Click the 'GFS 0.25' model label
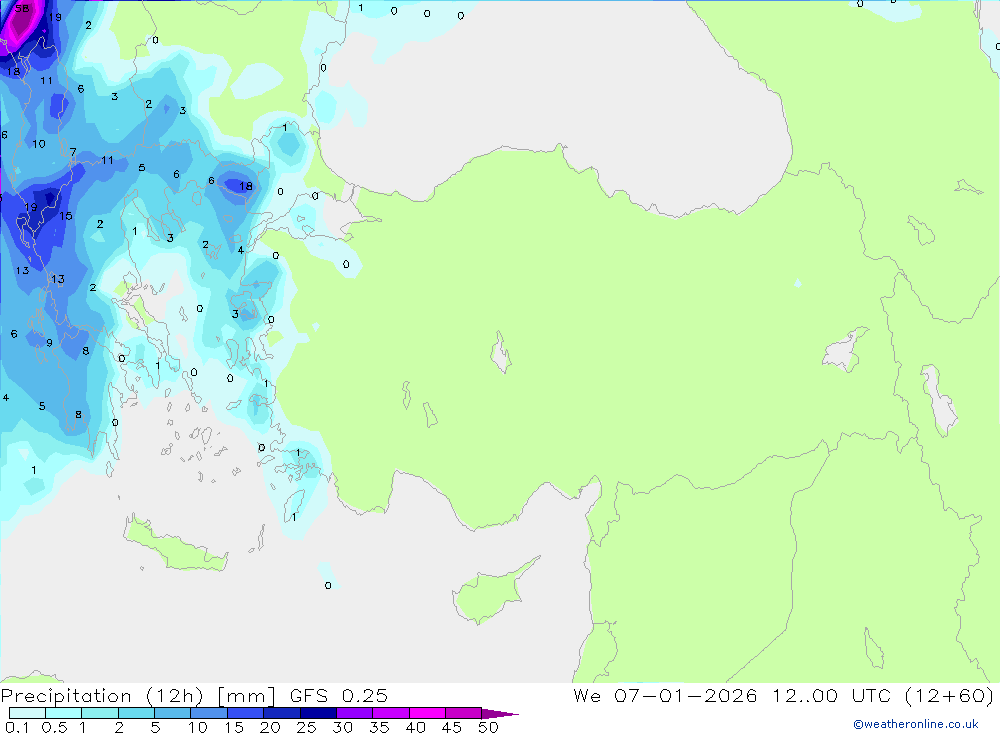This screenshot has width=1000, height=733. coord(339,696)
